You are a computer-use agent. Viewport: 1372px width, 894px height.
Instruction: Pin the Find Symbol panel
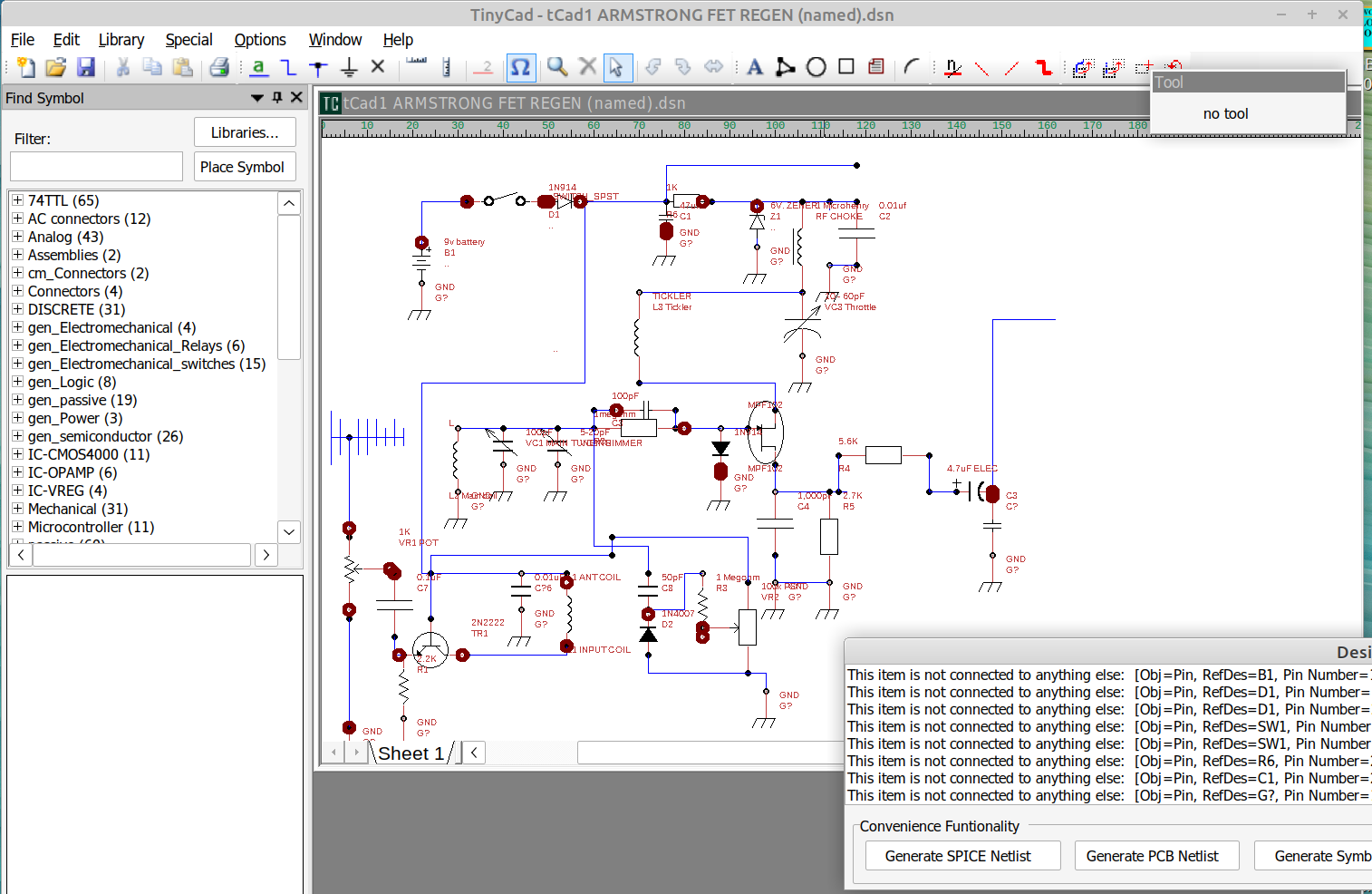tap(276, 97)
